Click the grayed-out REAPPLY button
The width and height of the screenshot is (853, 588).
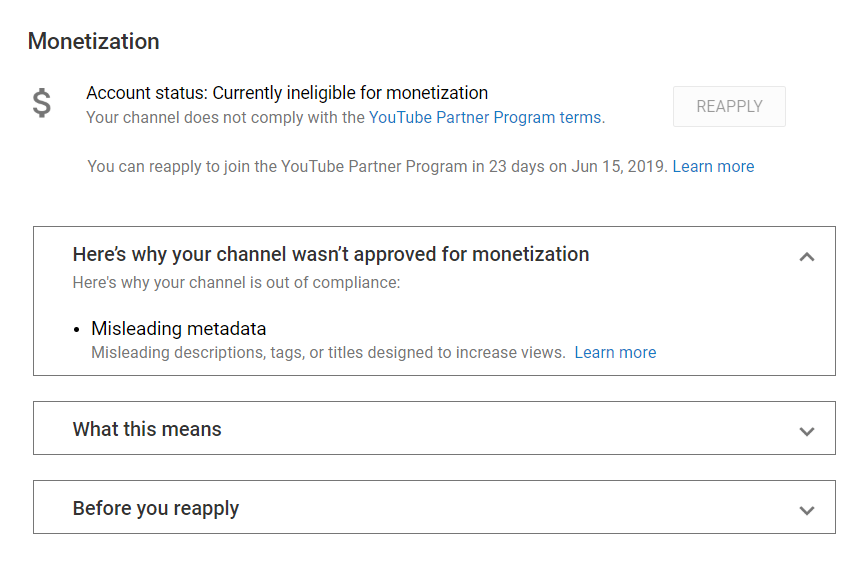pos(729,106)
